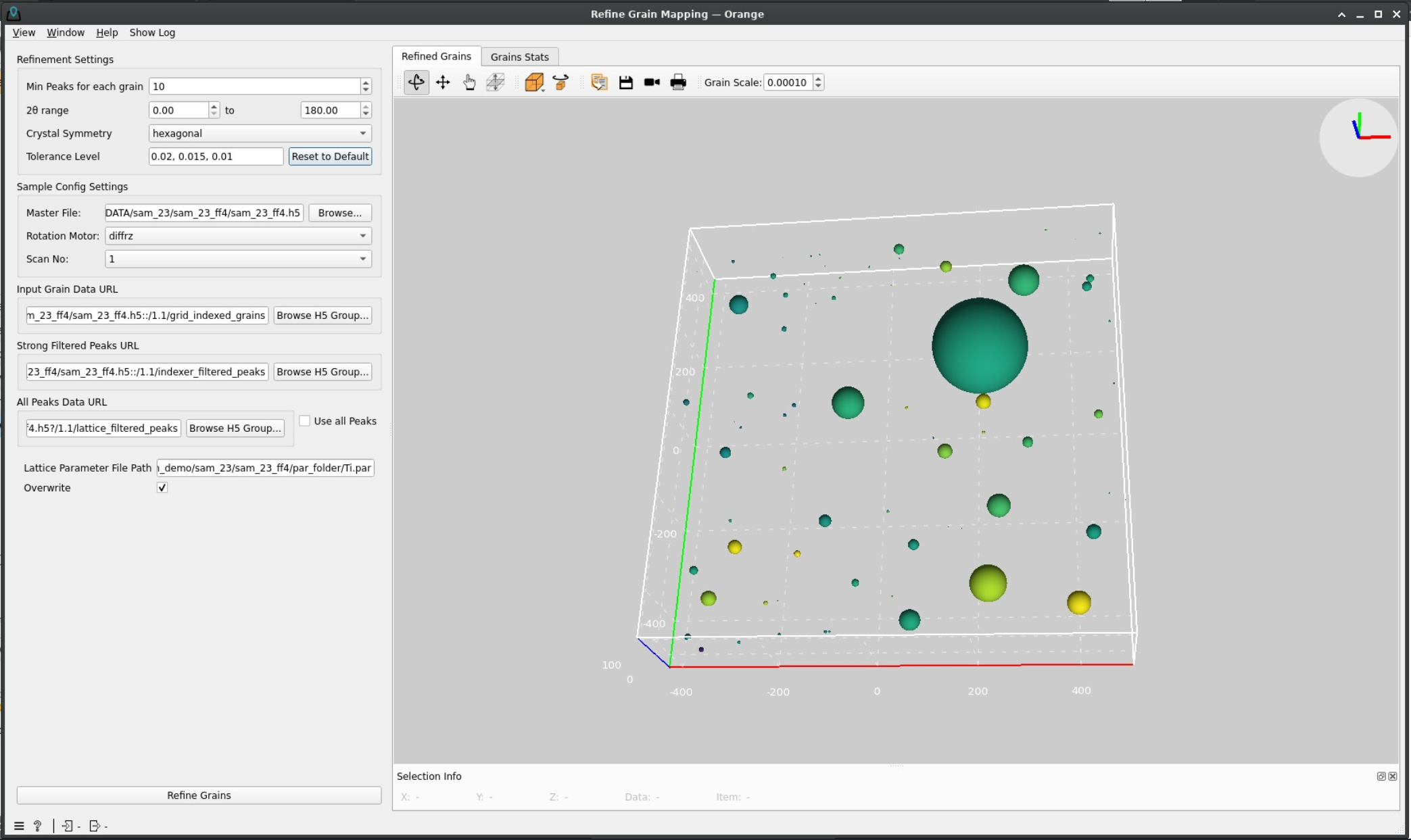Step the 2θ range maximum spinner arrows
Screen dimensions: 1411x840
point(366,110)
